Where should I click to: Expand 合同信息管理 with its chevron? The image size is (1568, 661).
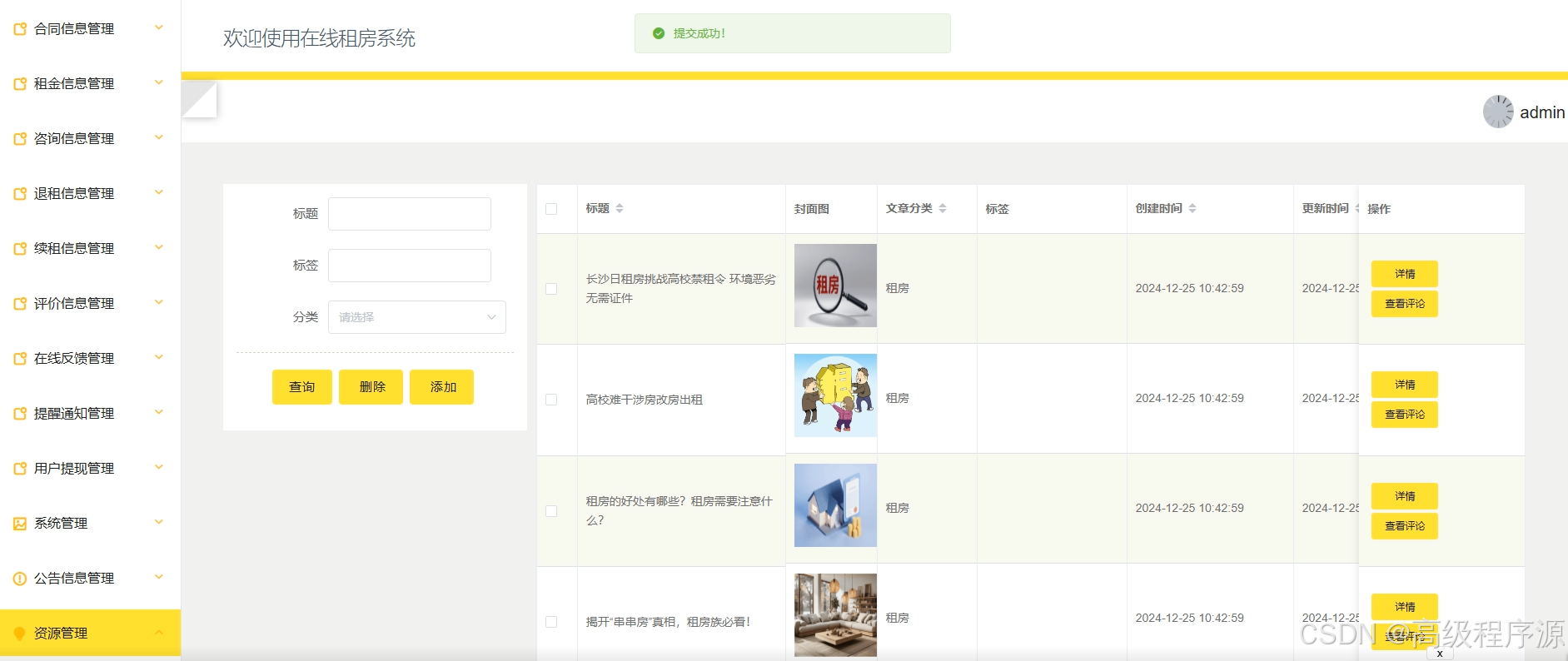click(x=159, y=27)
